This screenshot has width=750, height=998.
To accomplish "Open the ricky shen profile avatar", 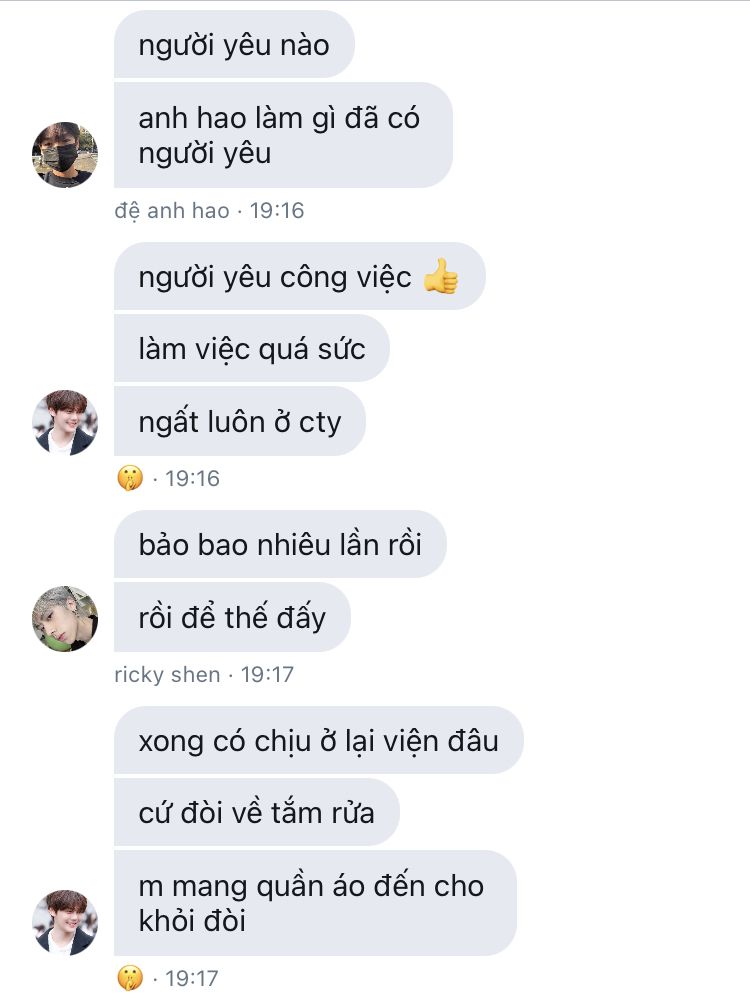I will pos(65,619).
